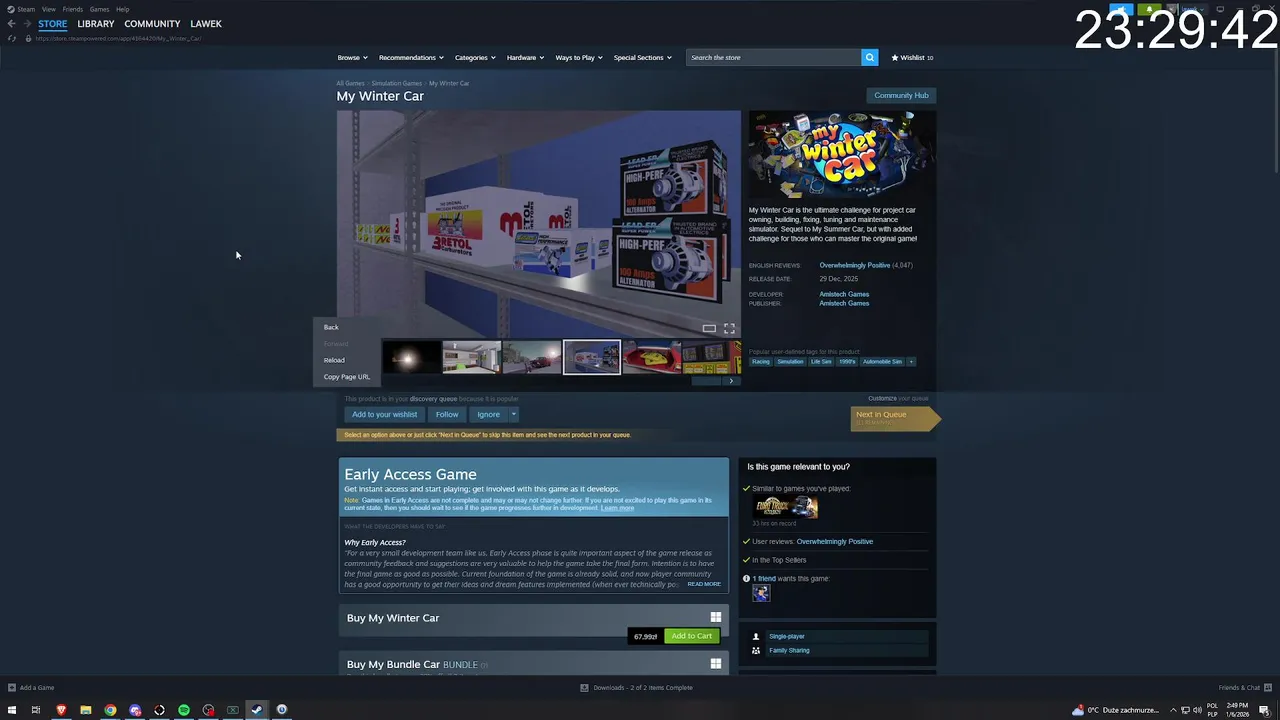
Task: Click the page reload icon by the URL
Action: click(x=12, y=38)
